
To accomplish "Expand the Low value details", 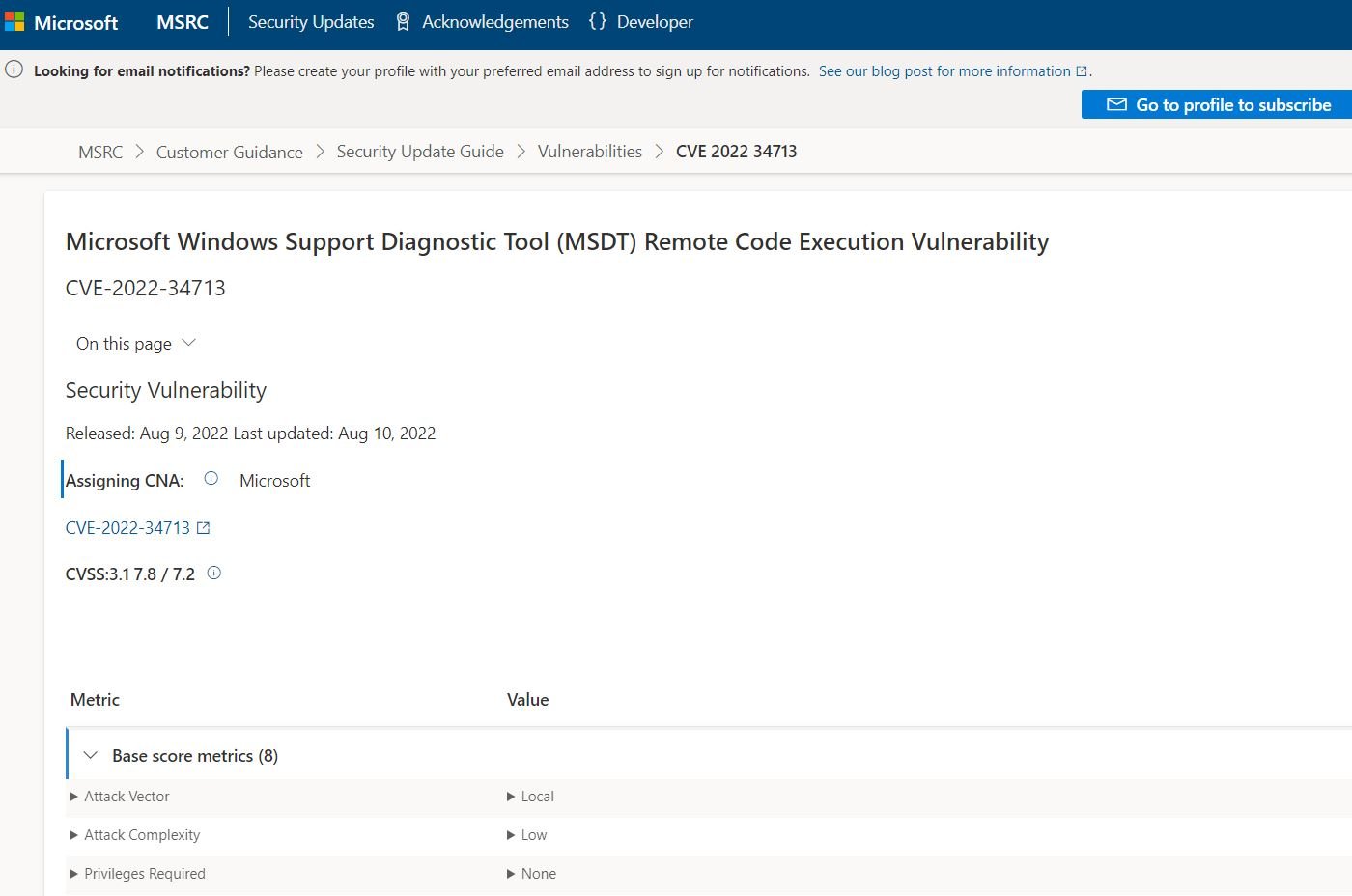I will coord(526,835).
